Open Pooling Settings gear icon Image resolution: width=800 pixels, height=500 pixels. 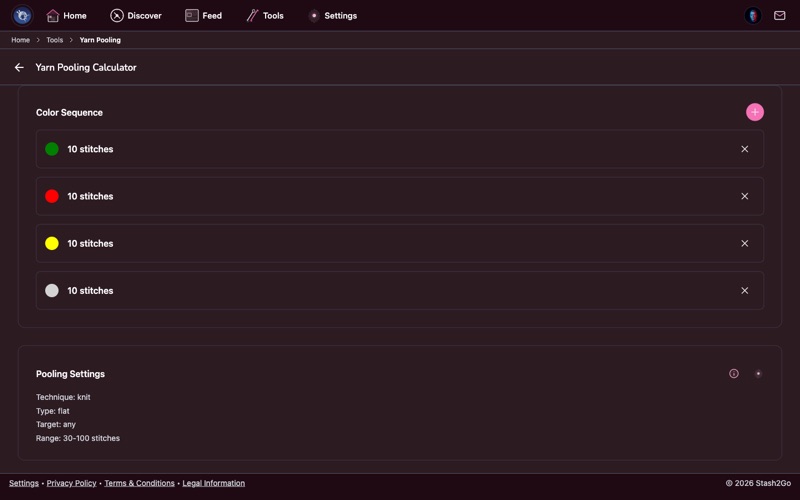point(758,373)
